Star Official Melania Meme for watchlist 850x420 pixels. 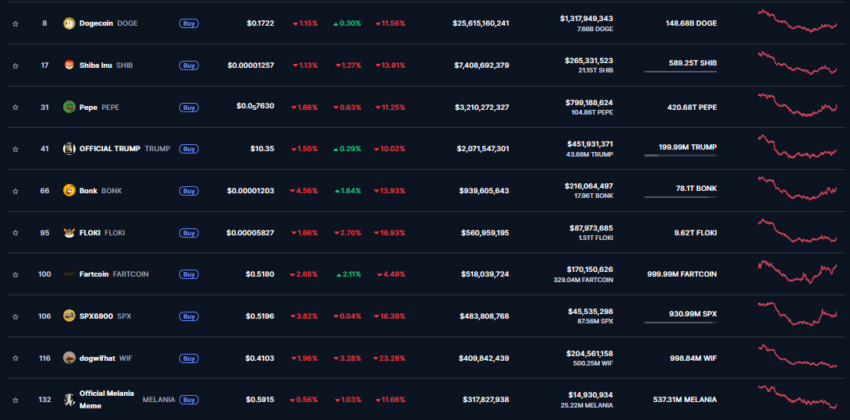[x=15, y=400]
